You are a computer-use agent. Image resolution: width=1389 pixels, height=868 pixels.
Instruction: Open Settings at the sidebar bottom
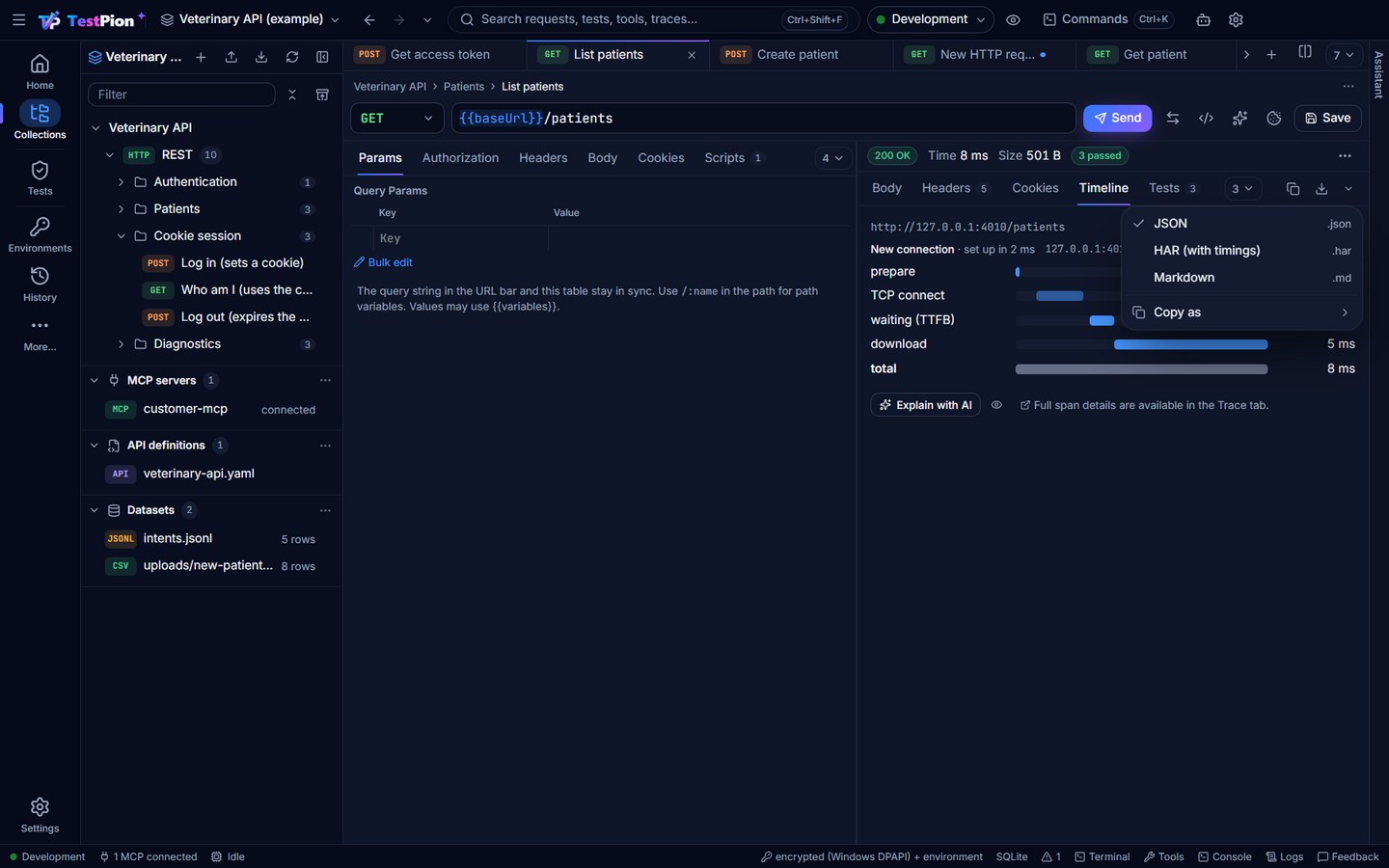click(40, 815)
